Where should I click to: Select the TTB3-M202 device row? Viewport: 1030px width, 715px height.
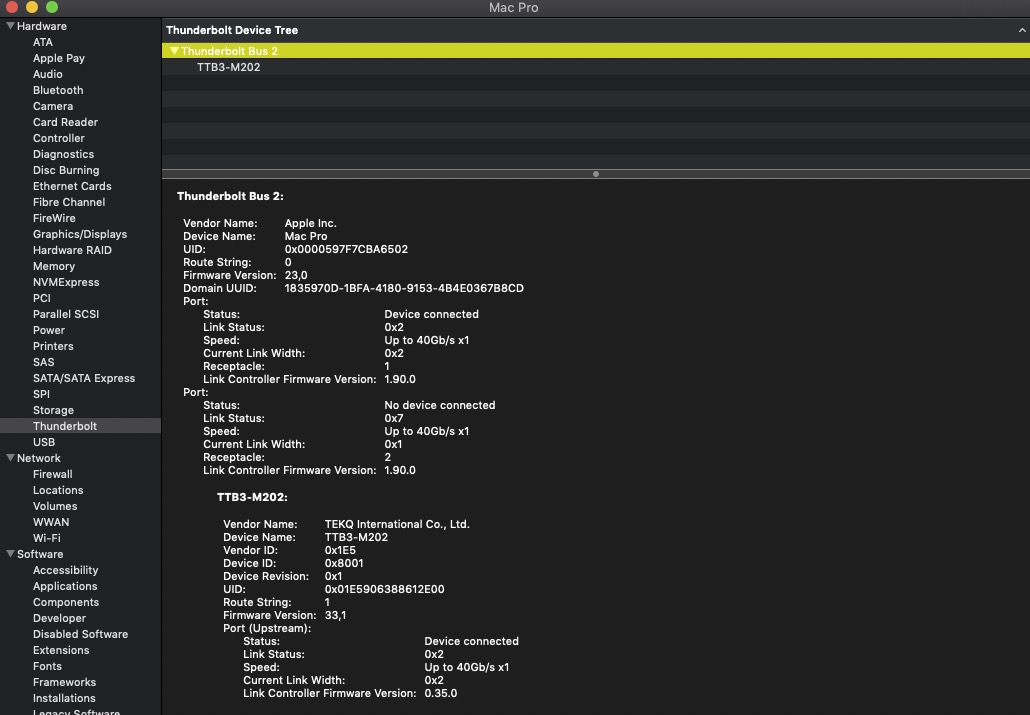[x=595, y=67]
